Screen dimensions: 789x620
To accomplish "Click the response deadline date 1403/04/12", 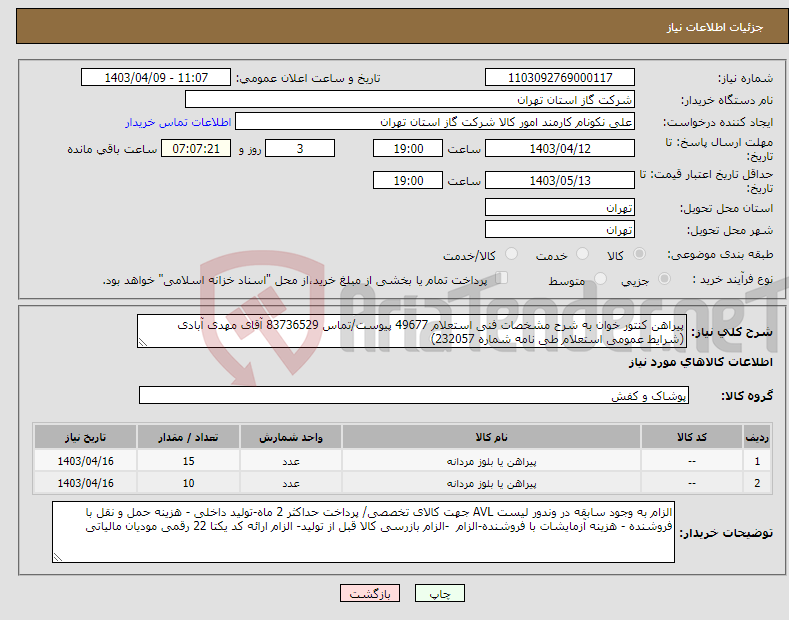I will tap(560, 148).
